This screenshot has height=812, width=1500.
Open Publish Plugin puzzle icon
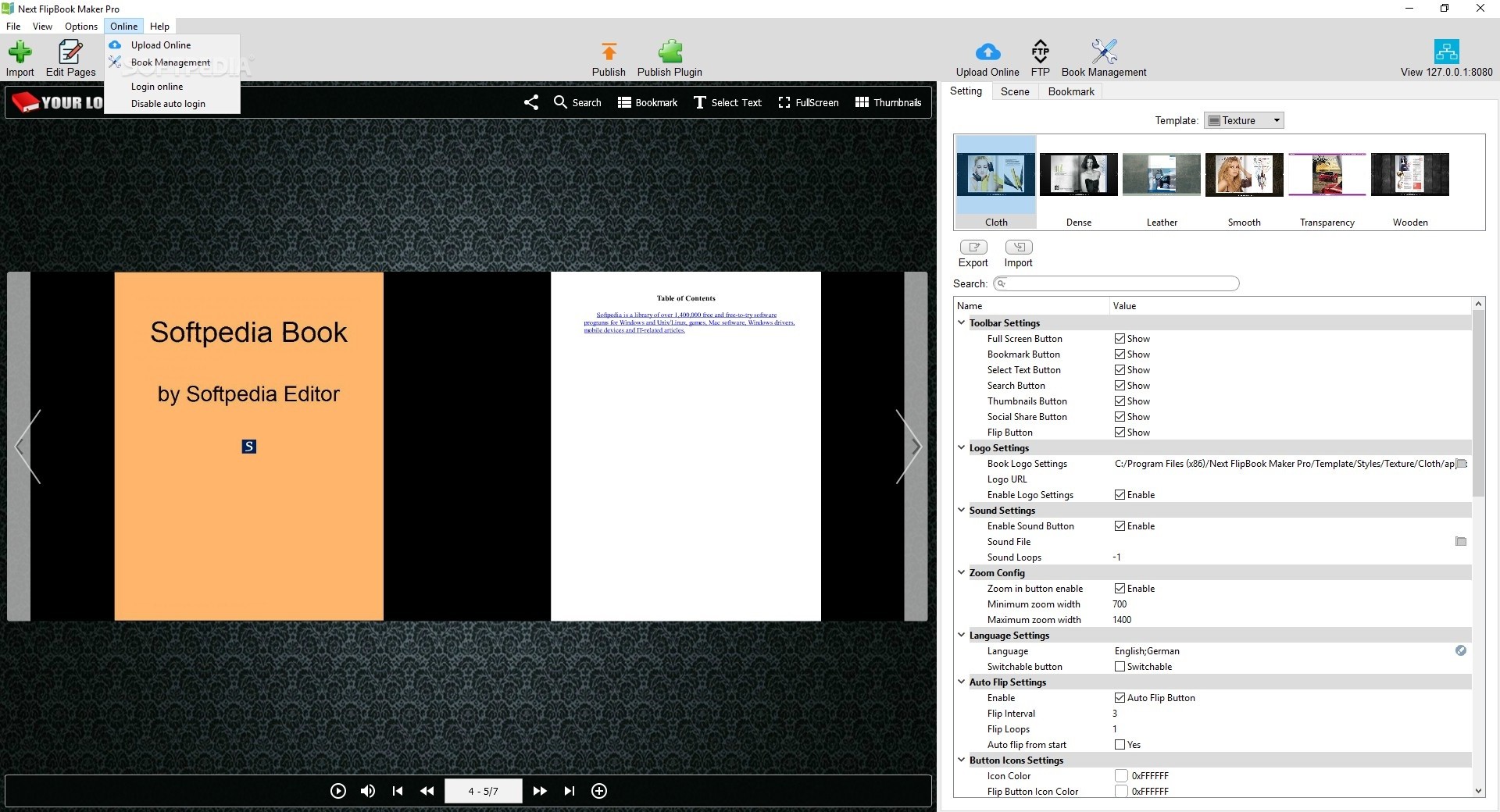(x=670, y=52)
